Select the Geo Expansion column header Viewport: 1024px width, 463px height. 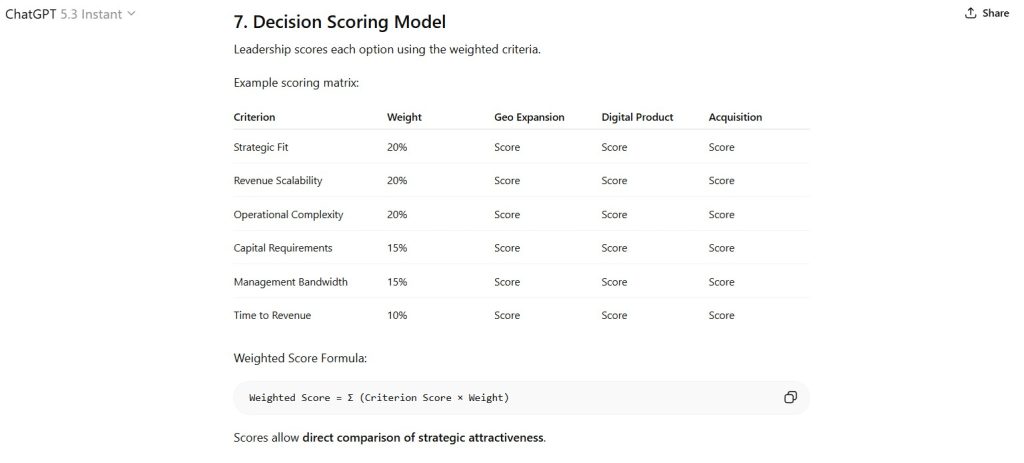[x=529, y=117]
